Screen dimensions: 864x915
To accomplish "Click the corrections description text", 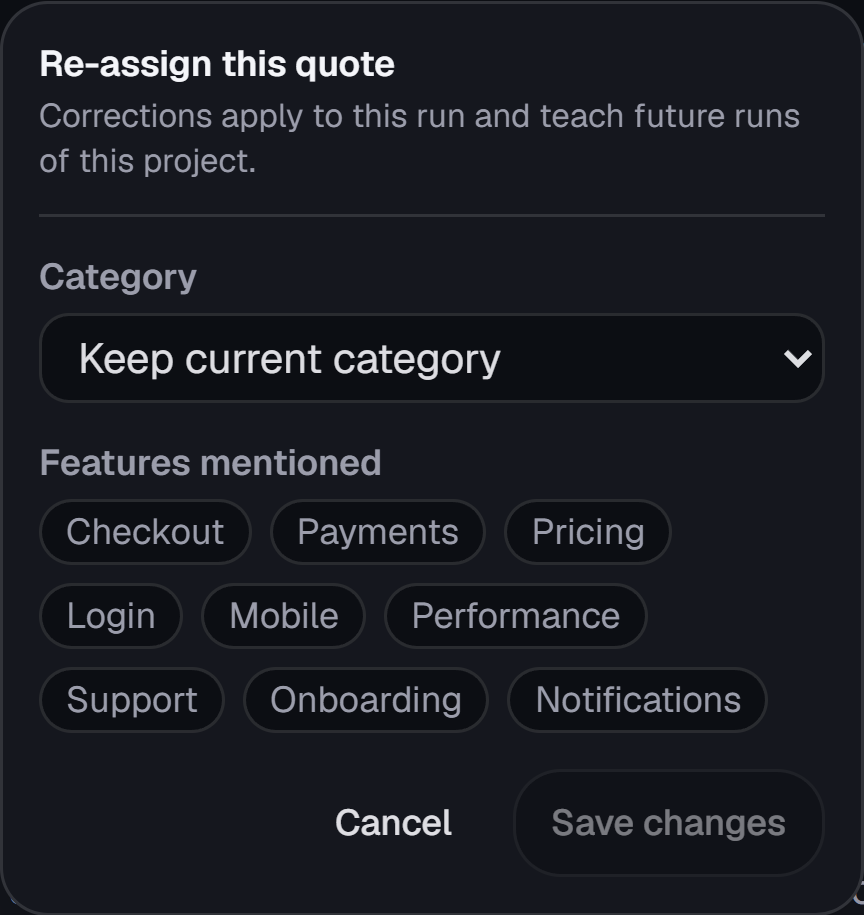I will 419,138.
